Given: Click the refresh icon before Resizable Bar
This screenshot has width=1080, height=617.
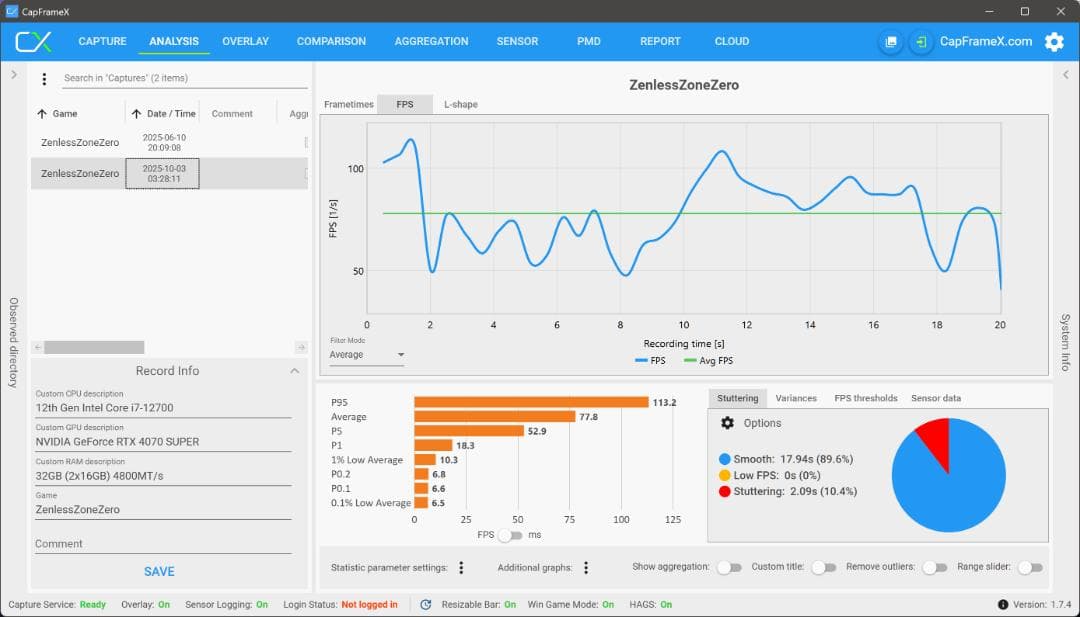Looking at the screenshot, I should click(426, 605).
